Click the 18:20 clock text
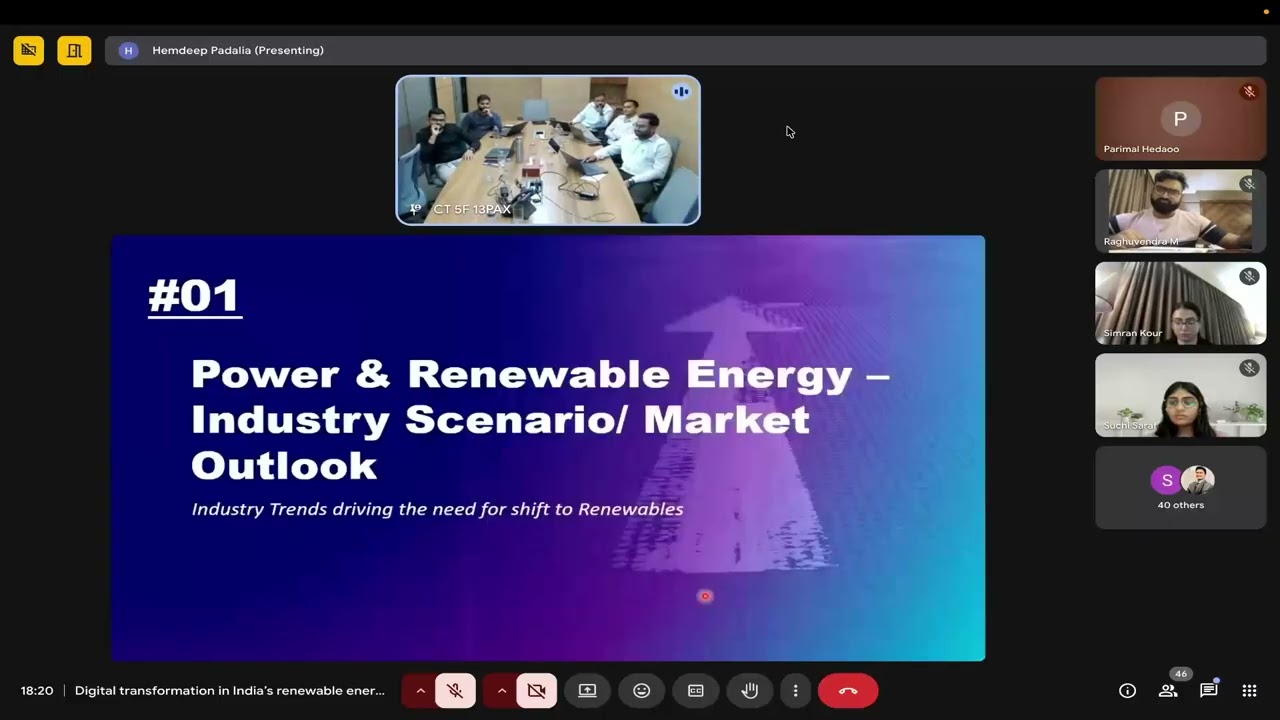The width and height of the screenshot is (1280, 720). click(37, 691)
